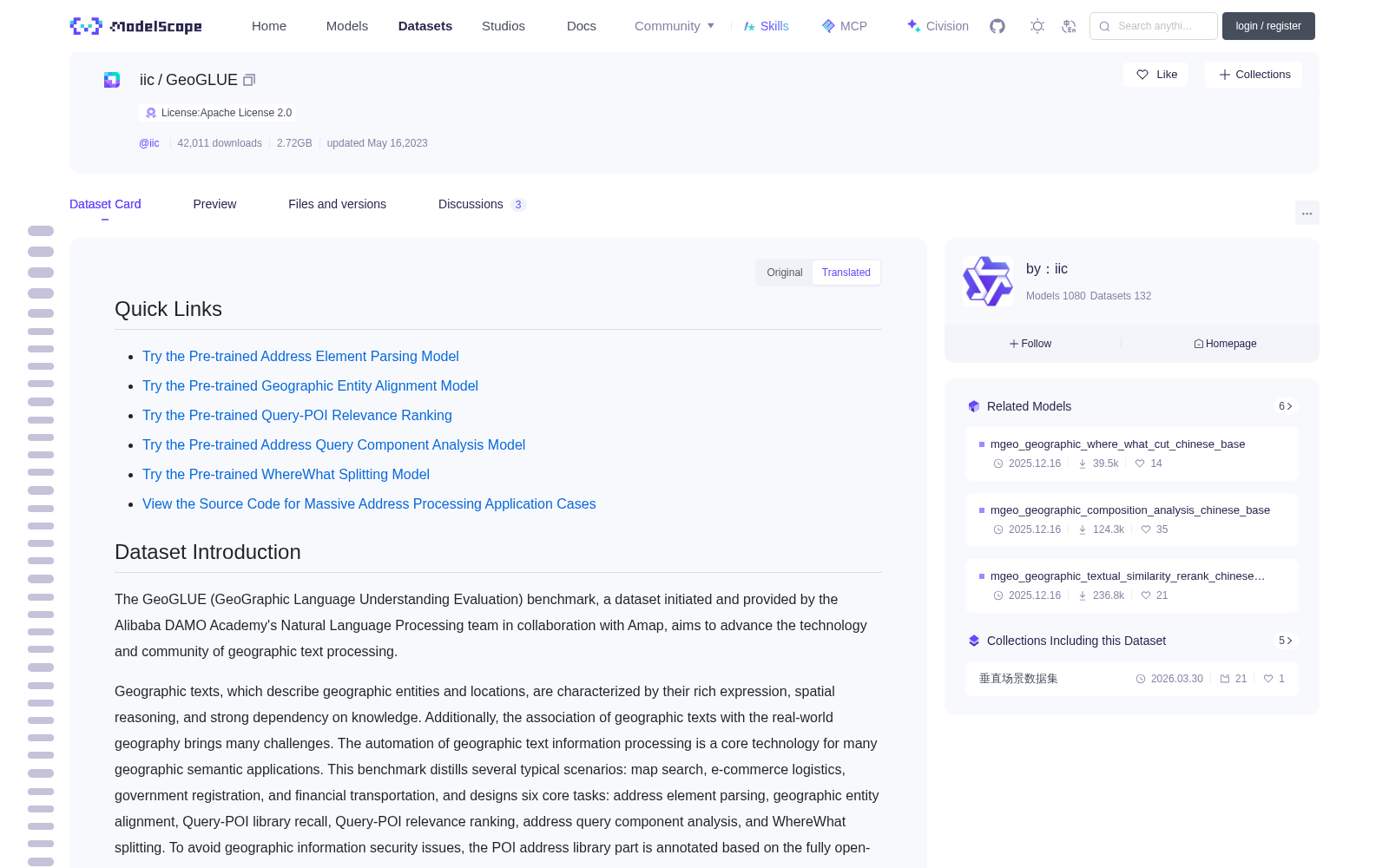This screenshot has width=1389, height=868.
Task: Copy the dataset name iic/GeoGLUE
Action: click(x=249, y=80)
